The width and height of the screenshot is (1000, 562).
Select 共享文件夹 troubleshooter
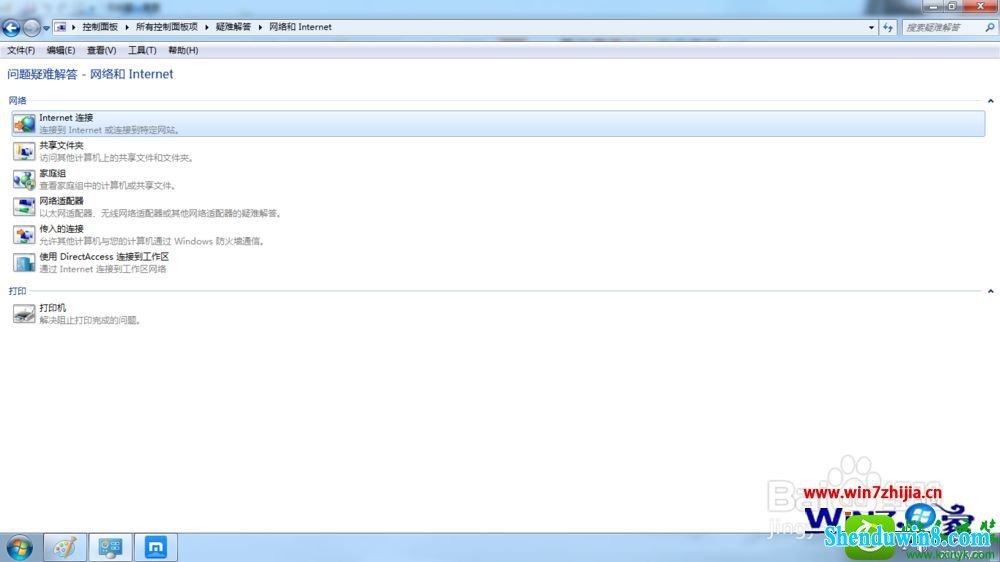click(498, 151)
